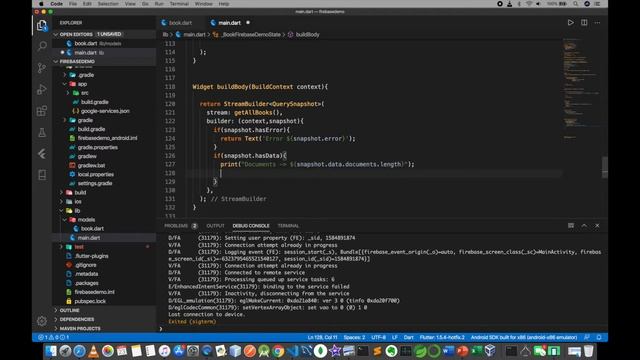Open MongoDB Compass from the dock
Screen dimensions: 640x360
(x=320, y=351)
